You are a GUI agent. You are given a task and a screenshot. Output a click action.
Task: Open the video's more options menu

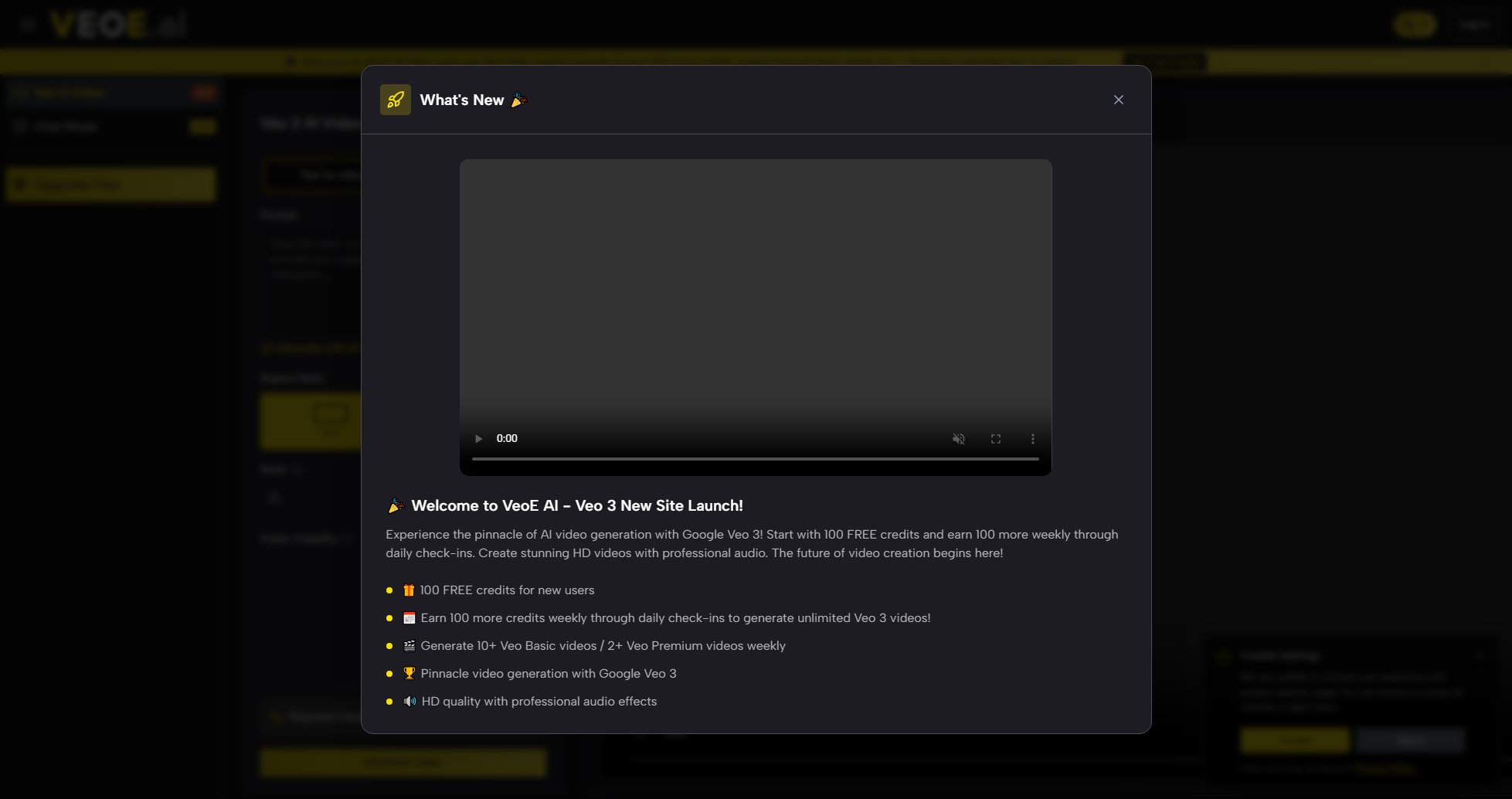pos(1032,438)
